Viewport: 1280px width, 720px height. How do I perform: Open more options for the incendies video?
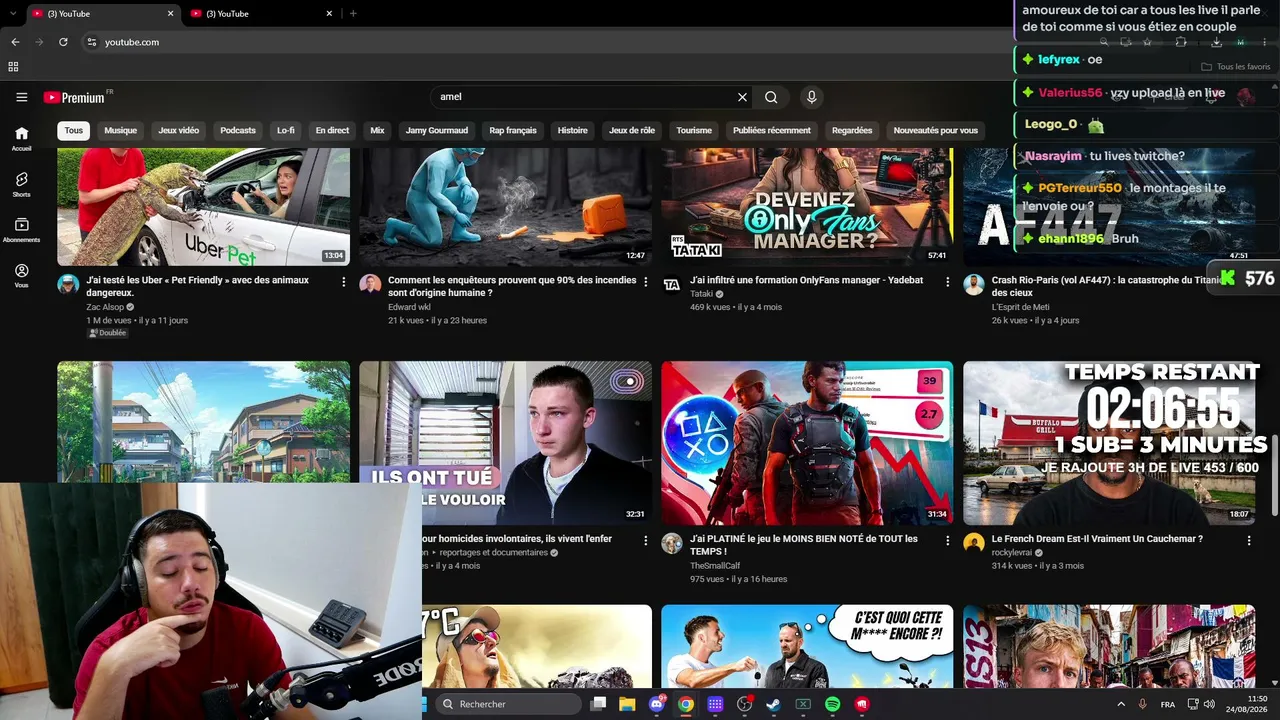coord(646,282)
